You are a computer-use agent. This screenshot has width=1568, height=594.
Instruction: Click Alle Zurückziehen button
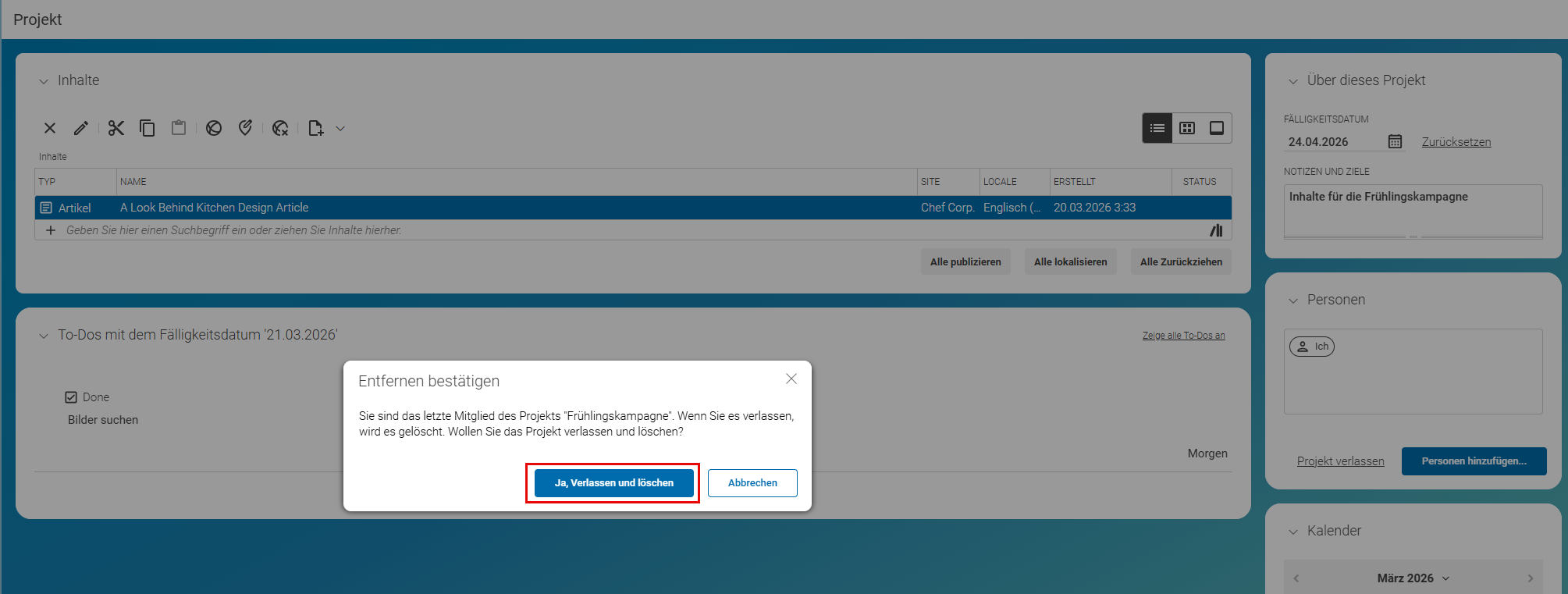click(1181, 262)
